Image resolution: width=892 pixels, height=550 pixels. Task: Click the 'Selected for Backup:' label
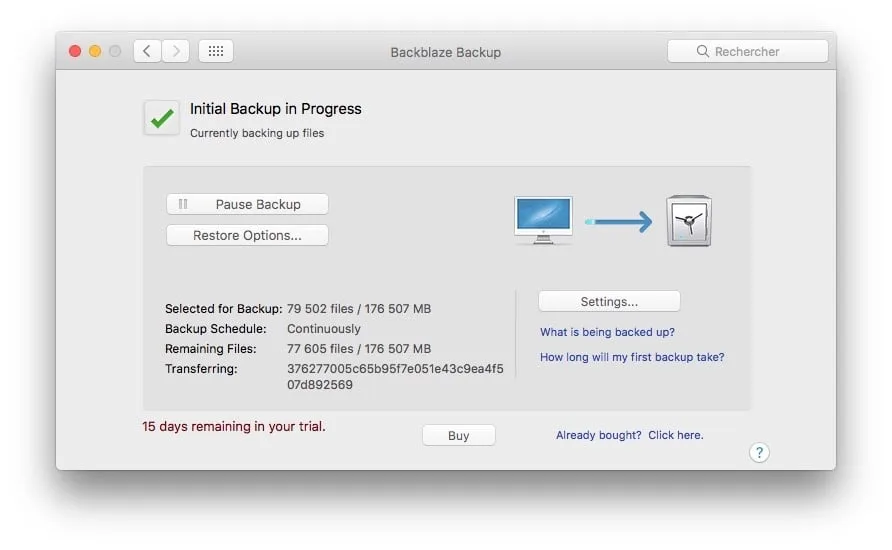(x=224, y=309)
